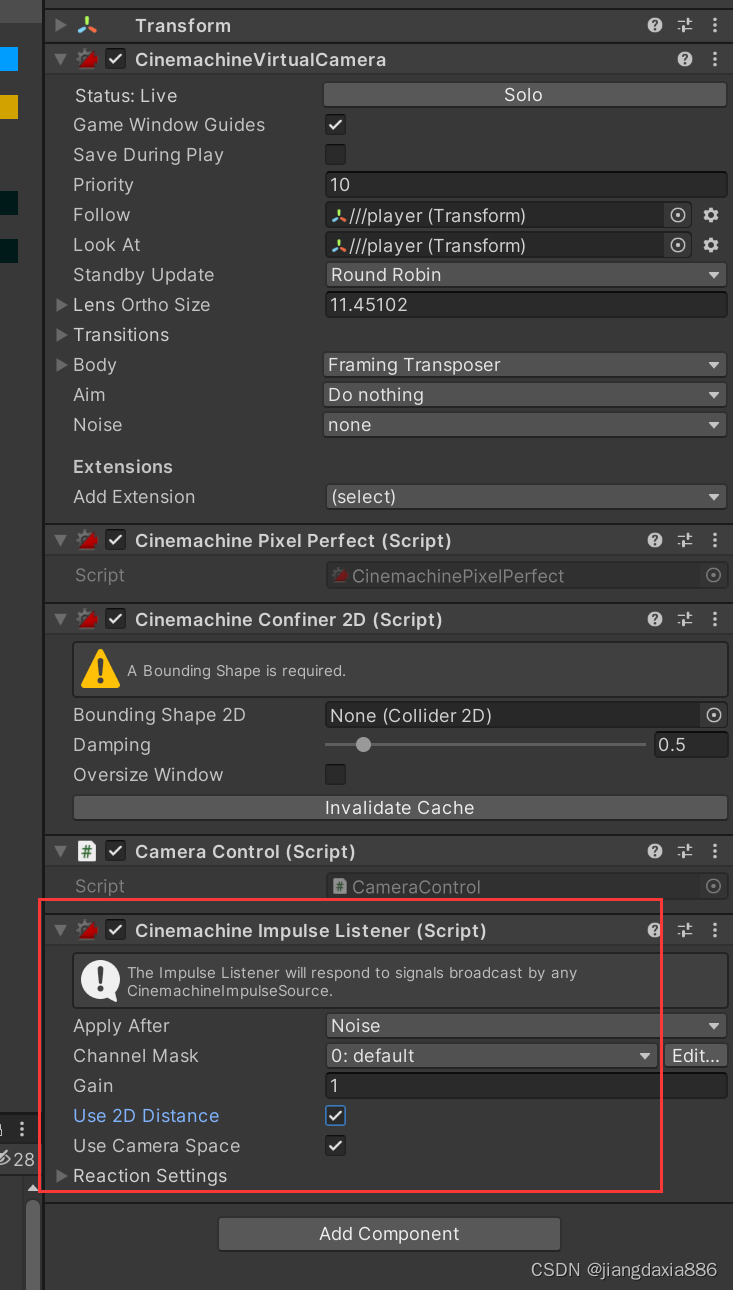The image size is (733, 1290).
Task: Open CinemachineVirtualCamera help icon
Action: 685,60
